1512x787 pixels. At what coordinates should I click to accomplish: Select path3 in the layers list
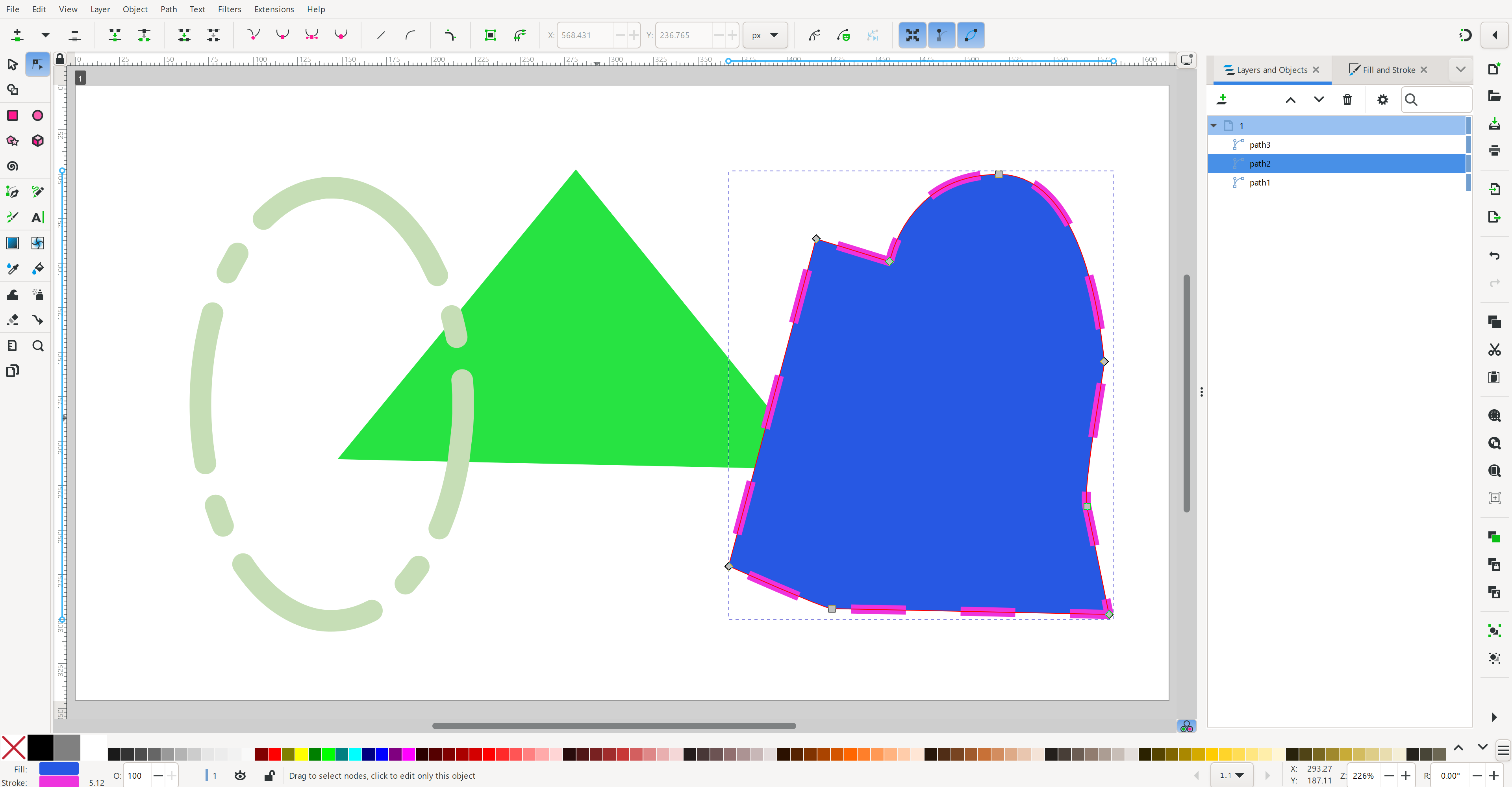click(1260, 145)
